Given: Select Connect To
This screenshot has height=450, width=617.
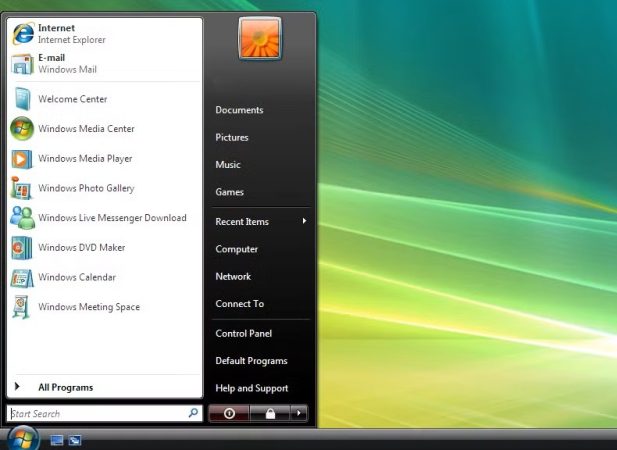Looking at the screenshot, I should [240, 304].
